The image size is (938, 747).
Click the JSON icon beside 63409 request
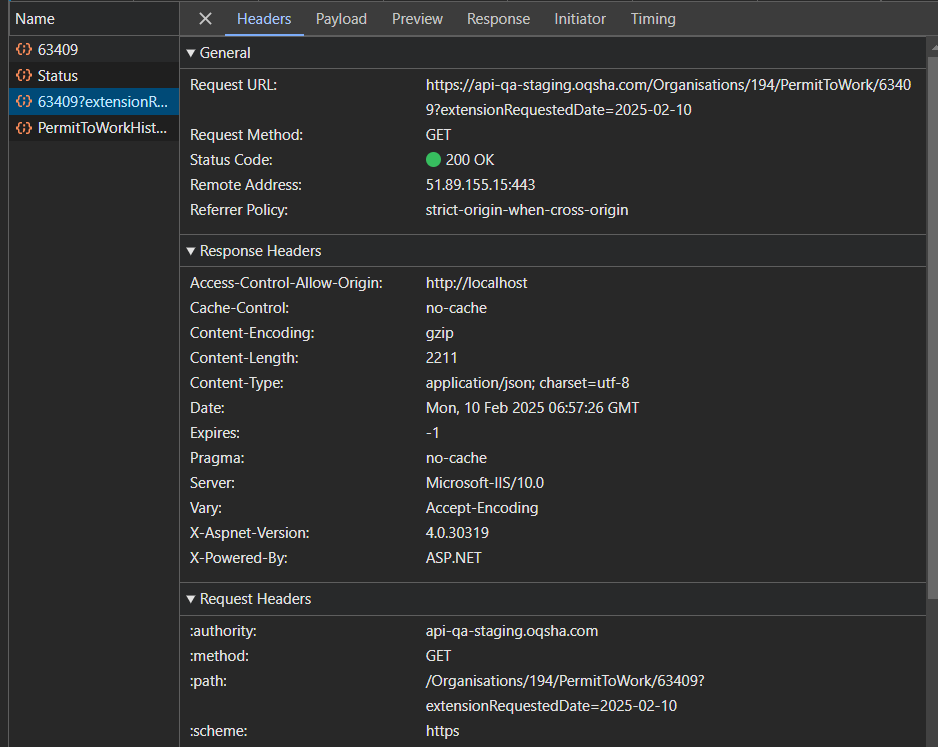[23, 49]
